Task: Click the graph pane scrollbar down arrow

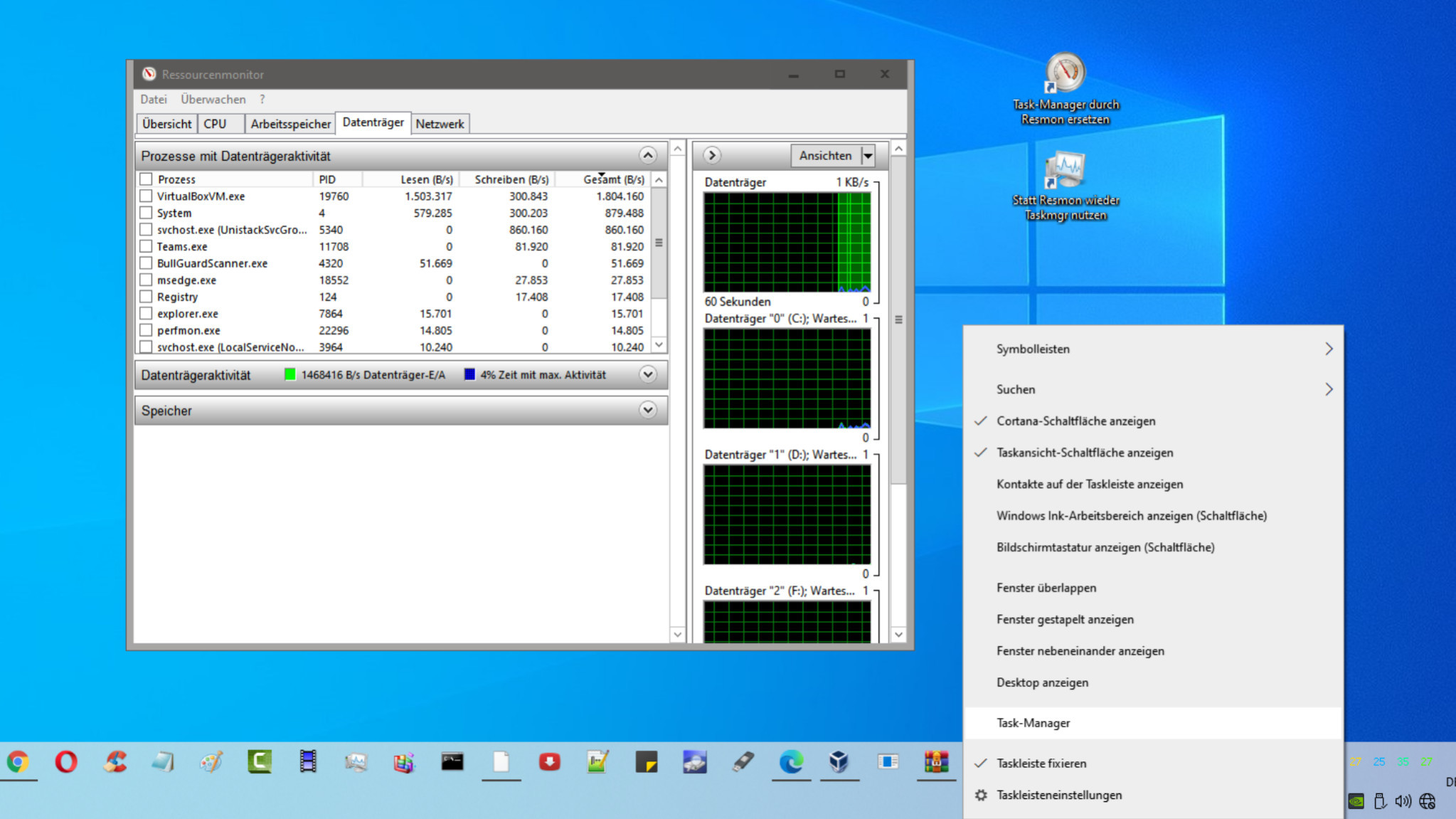Action: [898, 634]
